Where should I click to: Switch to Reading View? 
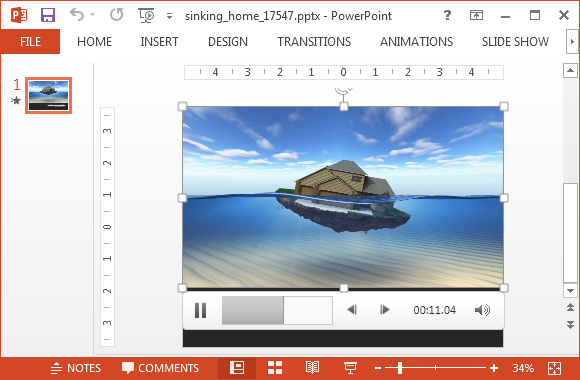pyautogui.click(x=312, y=368)
